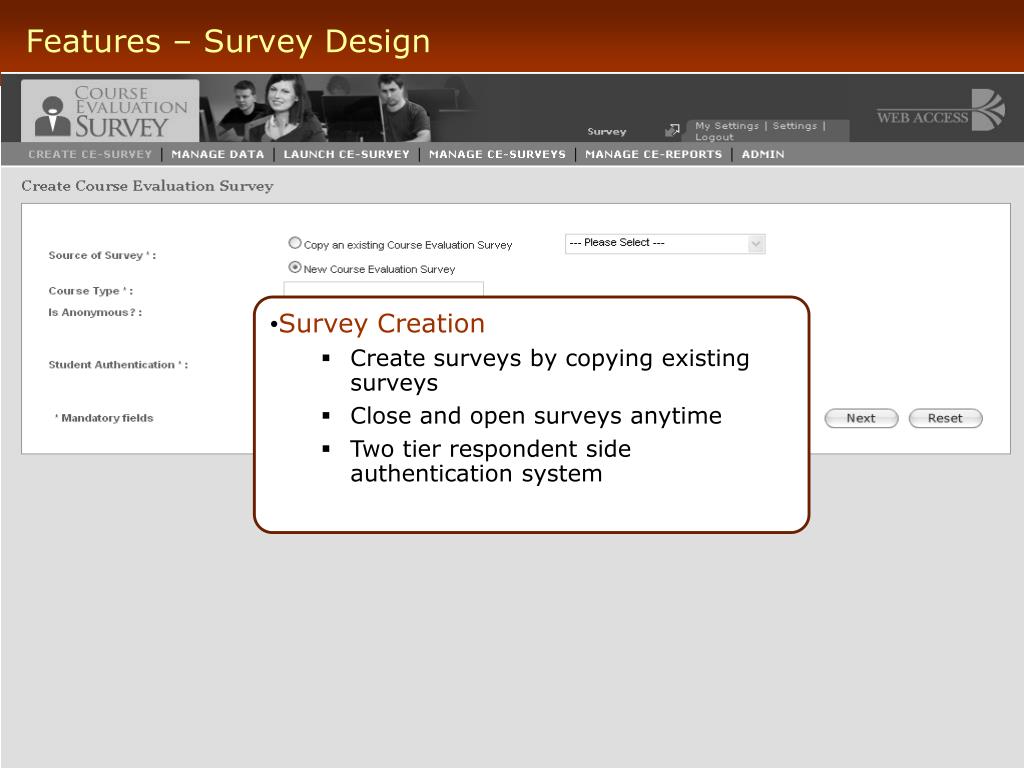Open Settings link in header
This screenshot has height=768, width=1024.
click(795, 125)
